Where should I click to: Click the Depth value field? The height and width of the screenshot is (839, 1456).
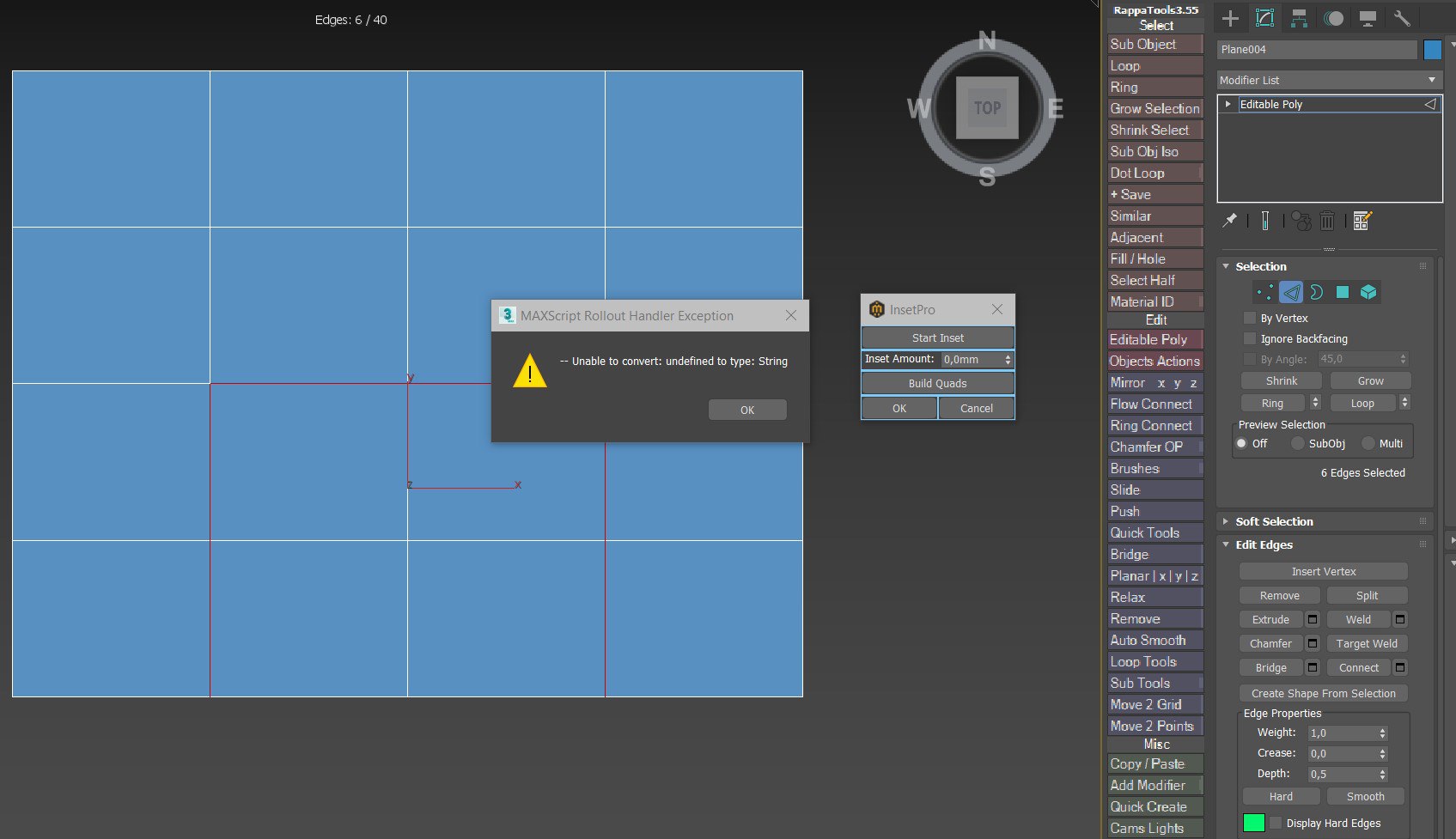tap(1340, 775)
